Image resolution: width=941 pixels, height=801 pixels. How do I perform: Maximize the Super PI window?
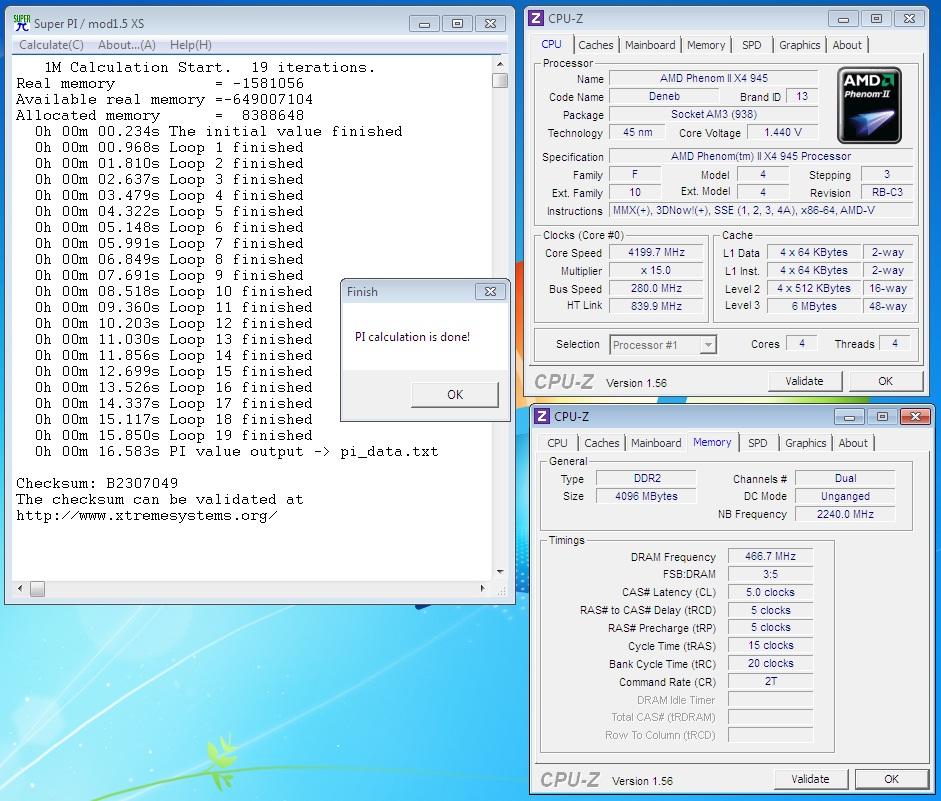pos(457,24)
